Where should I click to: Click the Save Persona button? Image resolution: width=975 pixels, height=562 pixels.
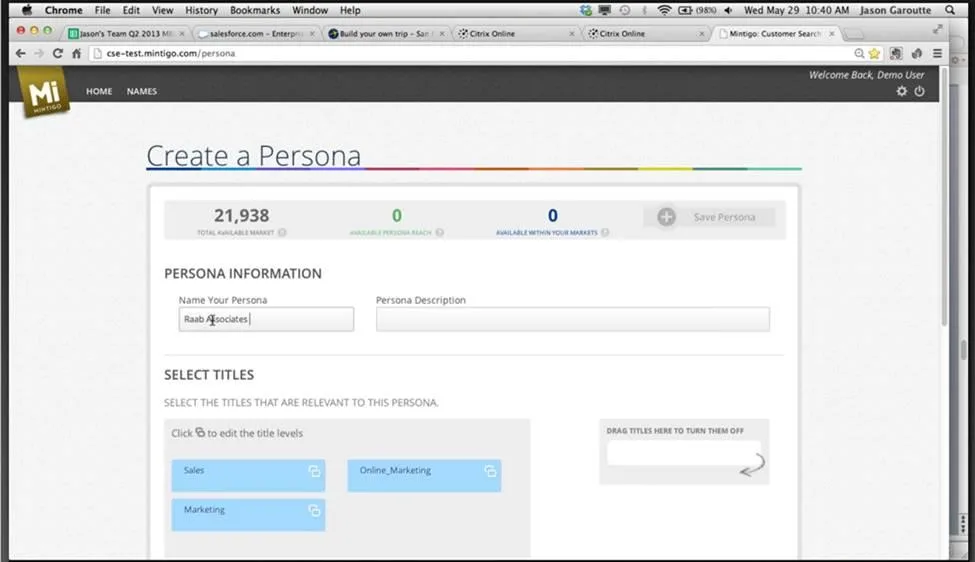pos(709,217)
